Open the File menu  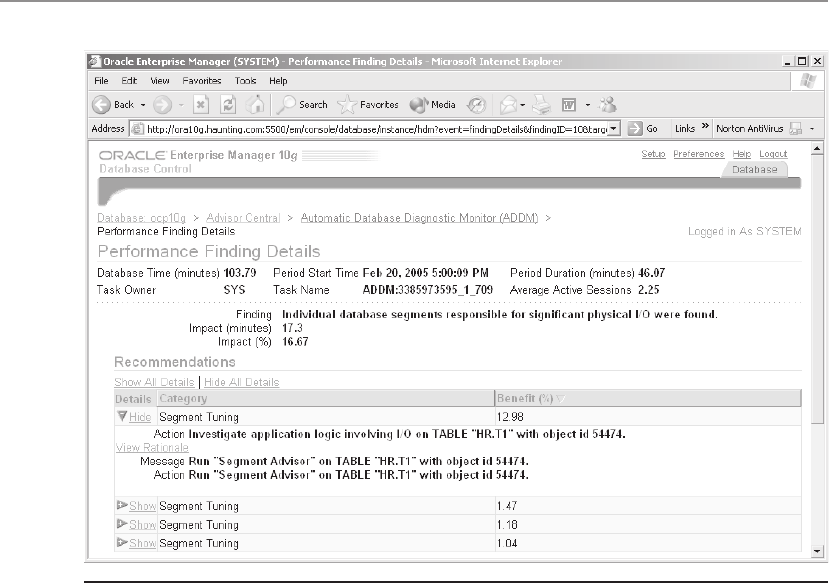[101, 81]
